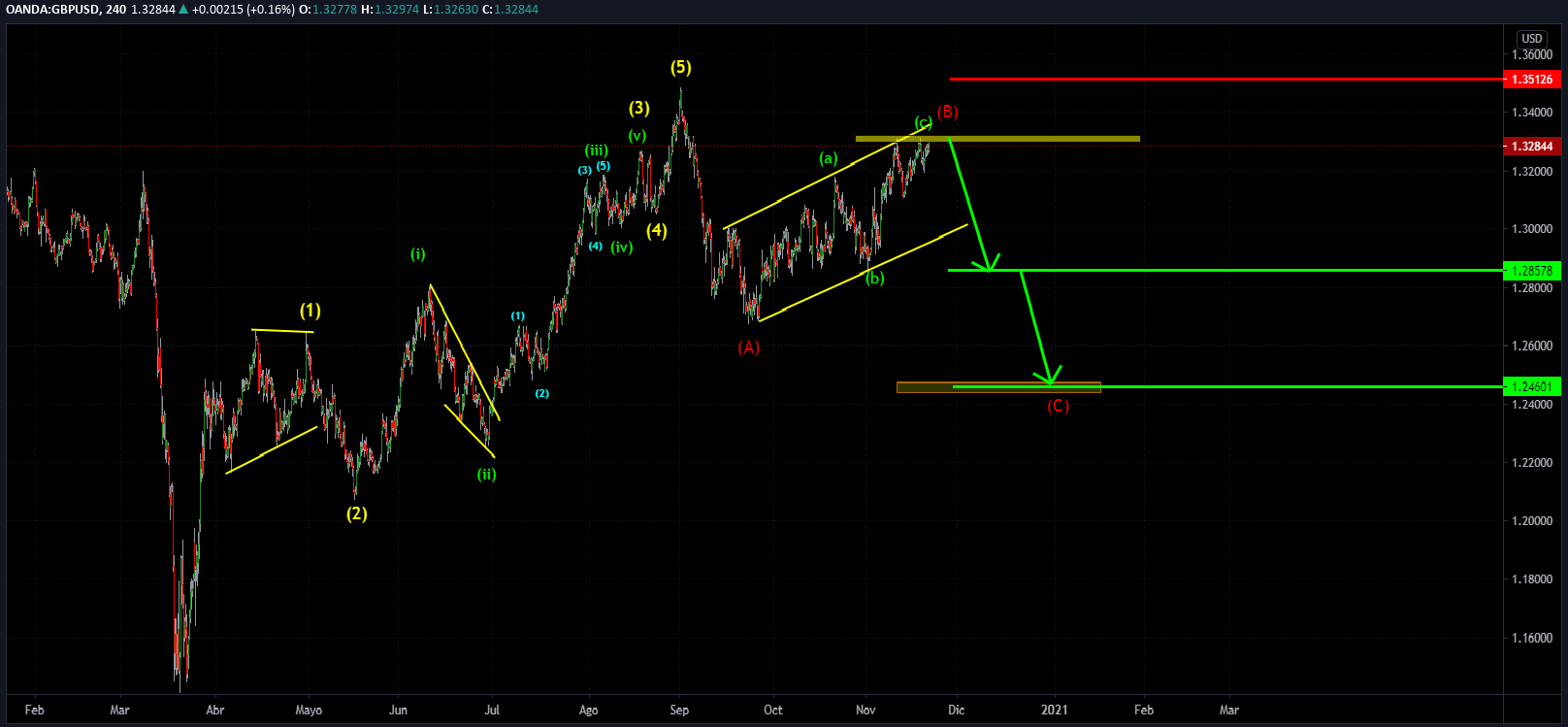Click the yellow (2) wave label
The width and height of the screenshot is (1568, 727).
357,513
